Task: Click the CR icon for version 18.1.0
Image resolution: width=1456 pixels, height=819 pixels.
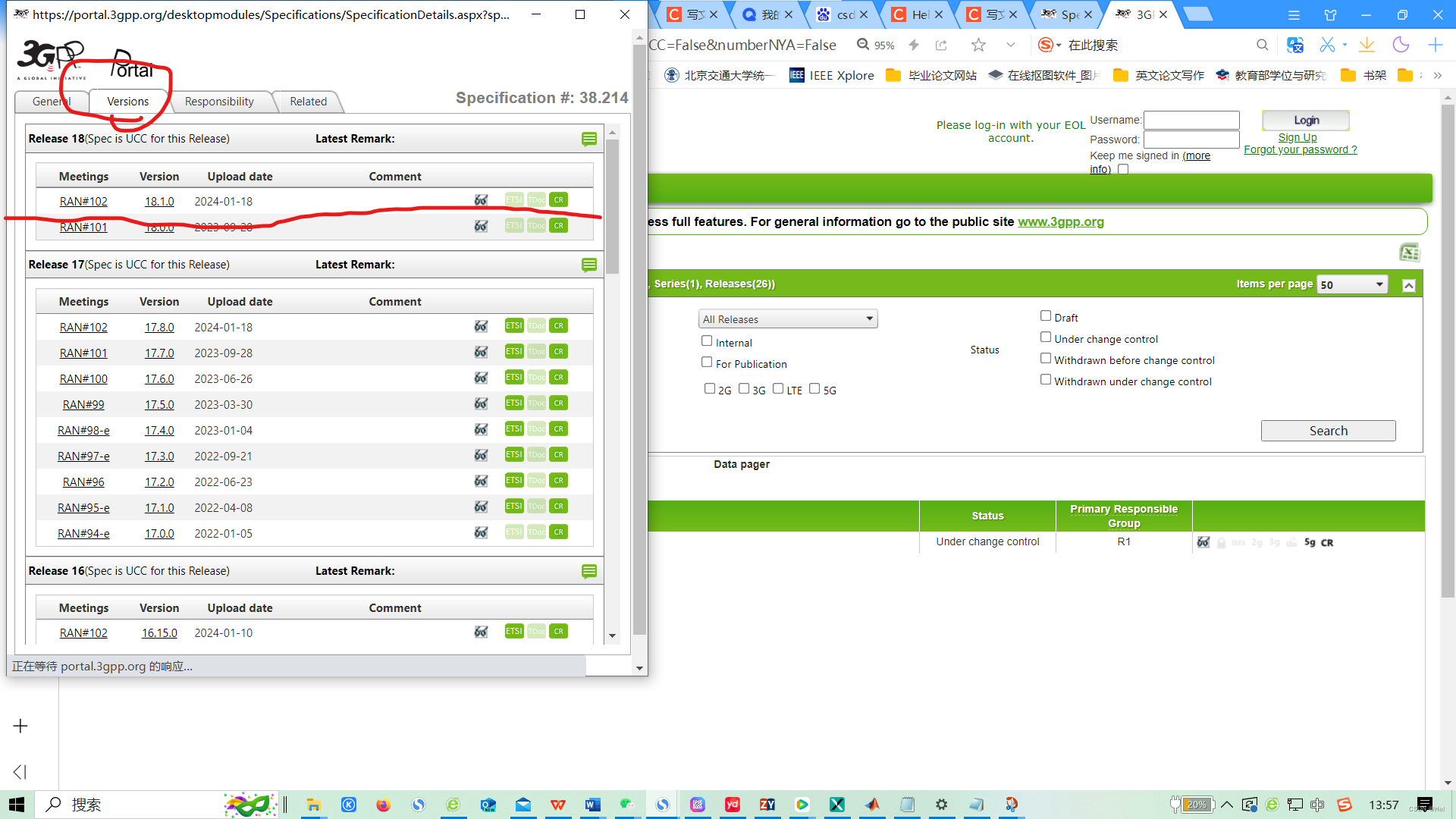Action: pyautogui.click(x=559, y=200)
